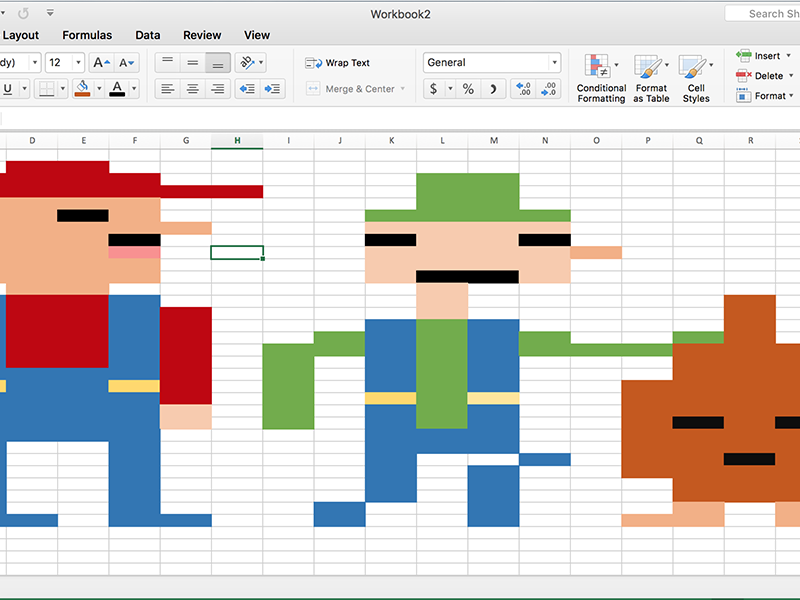Open font size dropdown arrow

[78, 63]
